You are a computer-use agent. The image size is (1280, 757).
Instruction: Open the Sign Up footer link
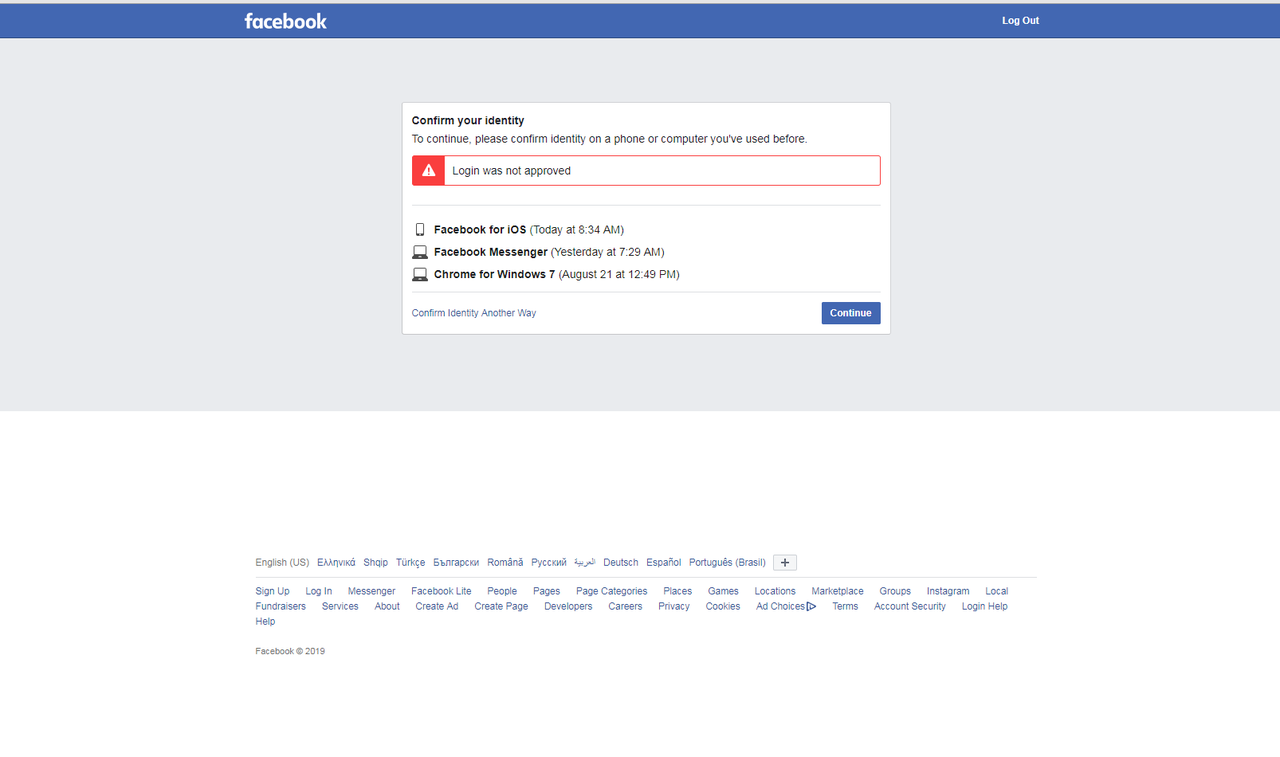(272, 592)
